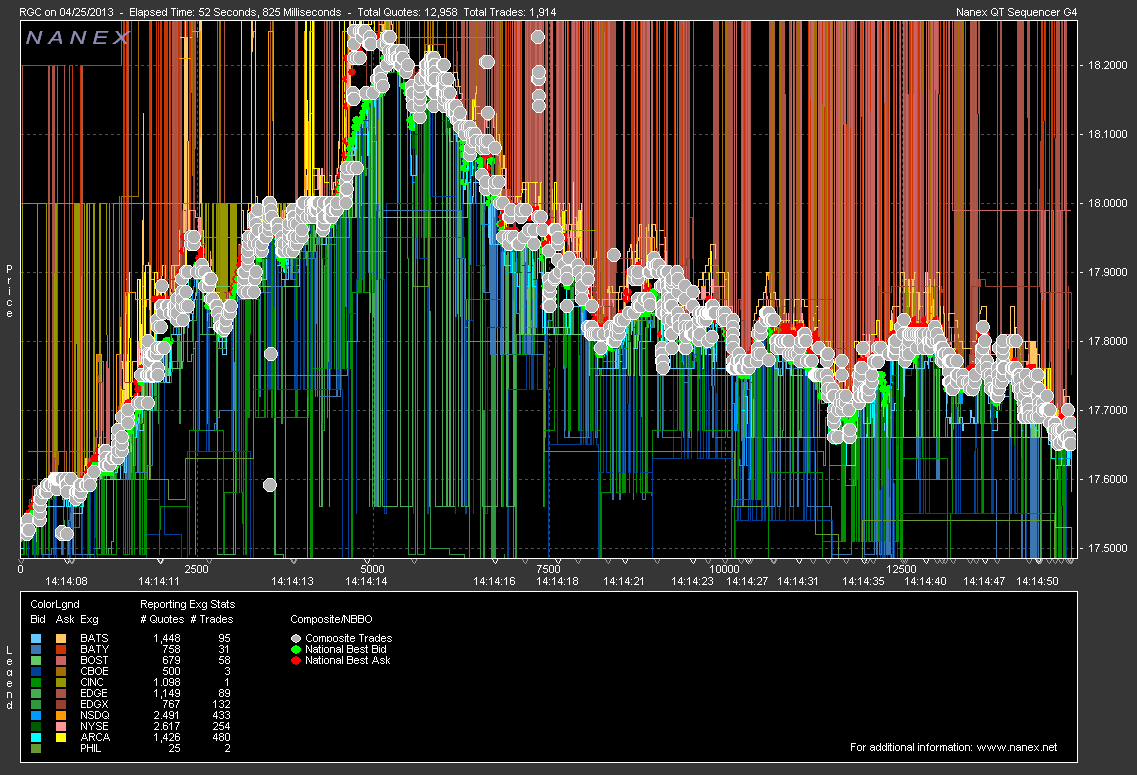Click the NYSE quote count 2,617
The height and width of the screenshot is (775, 1137).
[x=167, y=726]
